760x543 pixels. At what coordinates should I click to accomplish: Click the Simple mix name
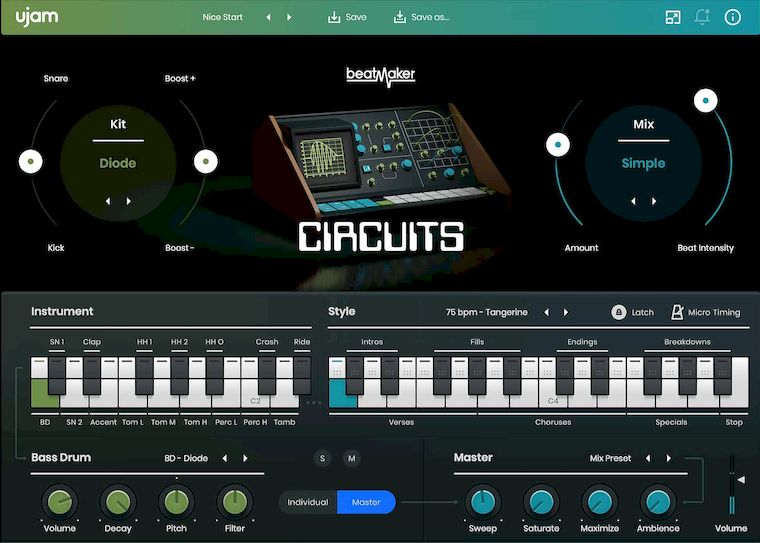click(x=643, y=163)
